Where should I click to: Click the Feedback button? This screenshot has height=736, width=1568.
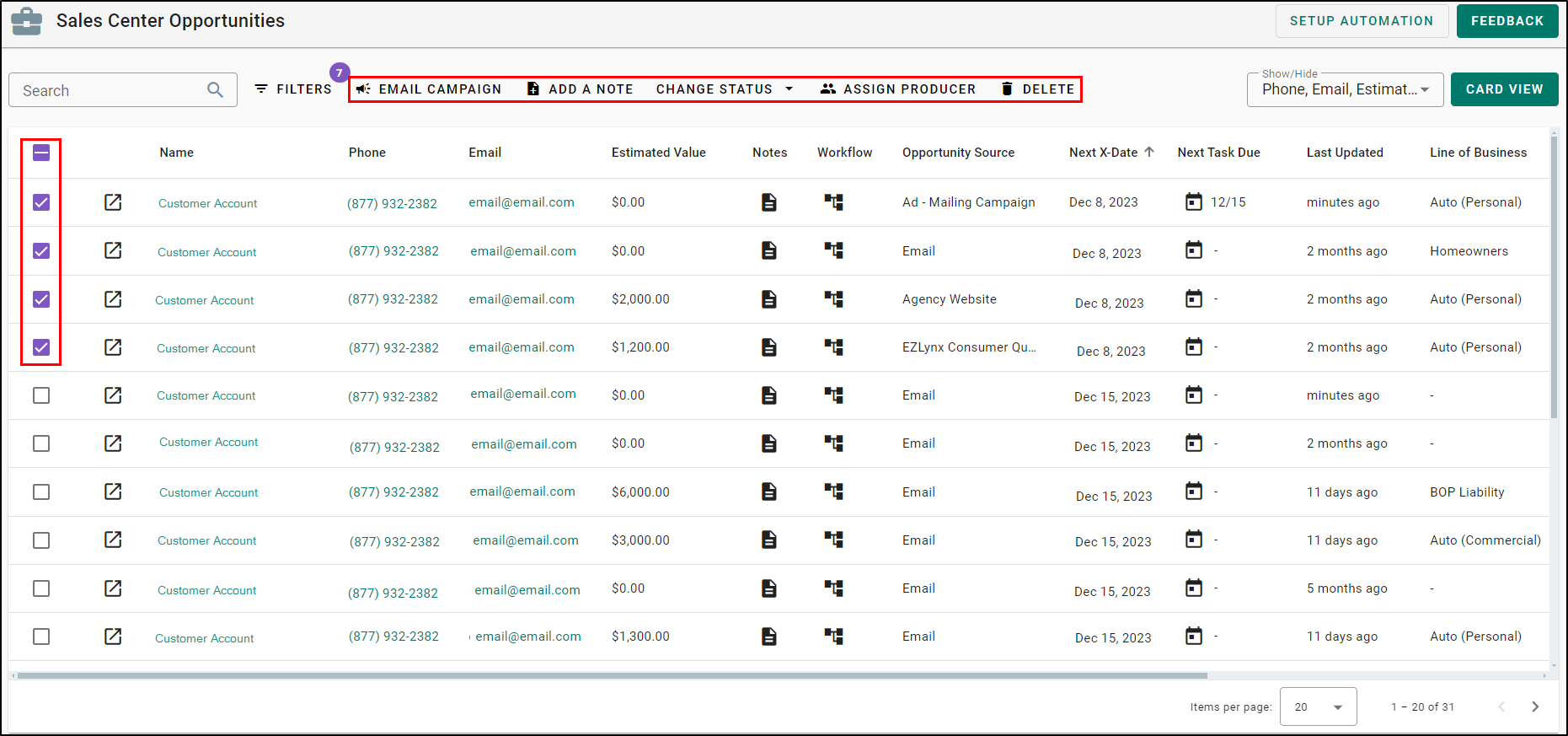[1507, 21]
